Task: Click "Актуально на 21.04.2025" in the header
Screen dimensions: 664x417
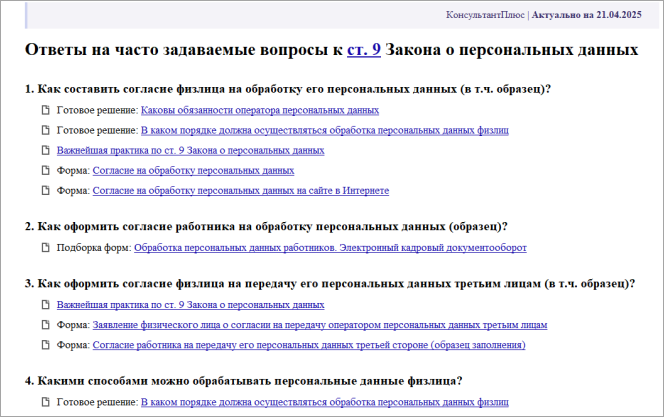Action: point(587,15)
